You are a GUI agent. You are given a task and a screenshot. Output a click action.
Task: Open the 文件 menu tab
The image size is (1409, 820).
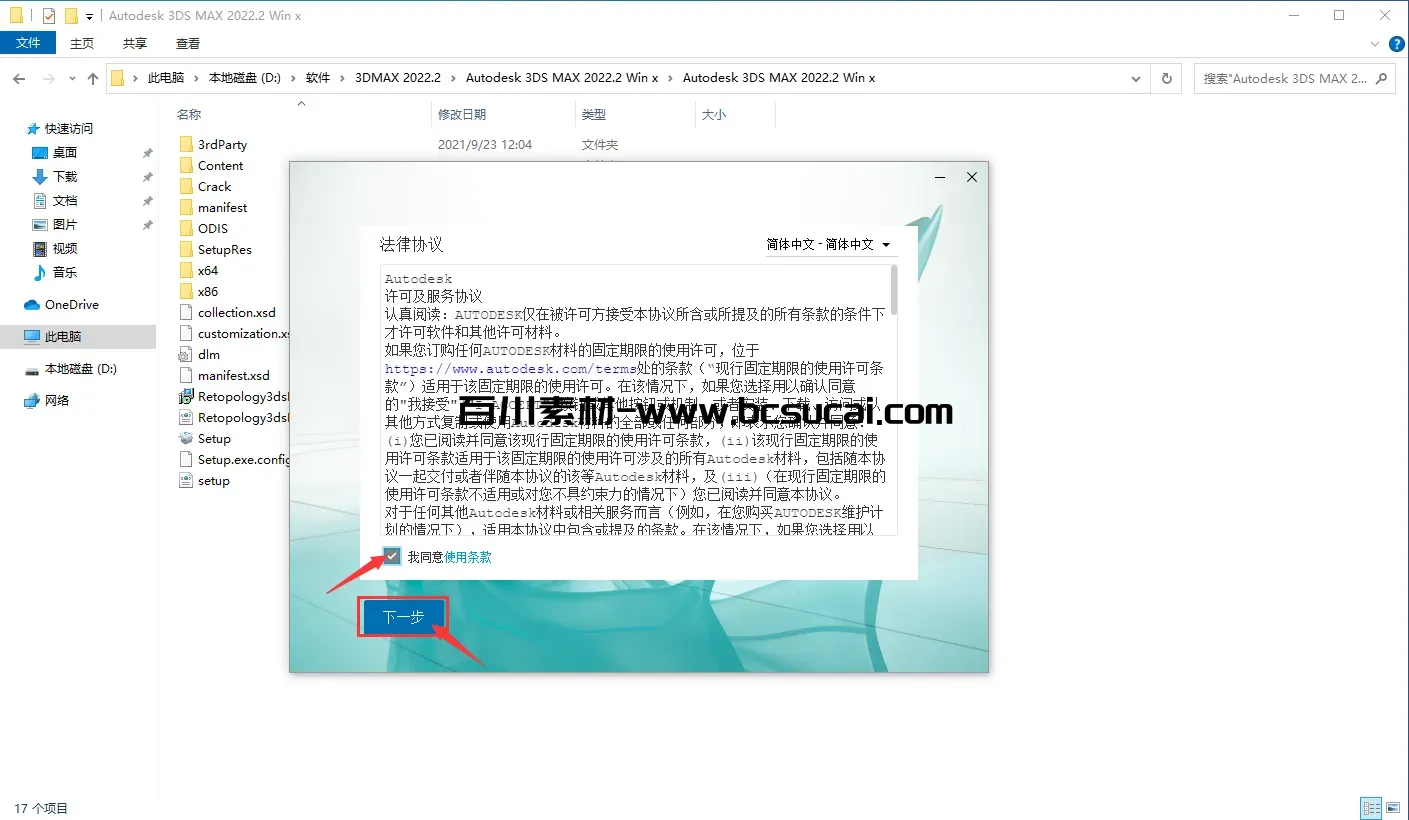[28, 43]
